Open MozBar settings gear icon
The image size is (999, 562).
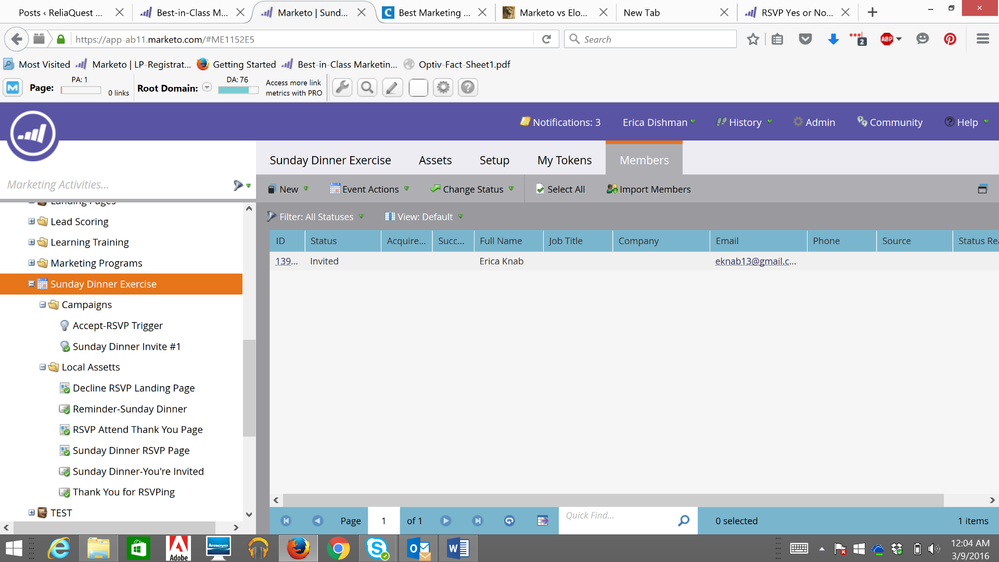point(443,87)
